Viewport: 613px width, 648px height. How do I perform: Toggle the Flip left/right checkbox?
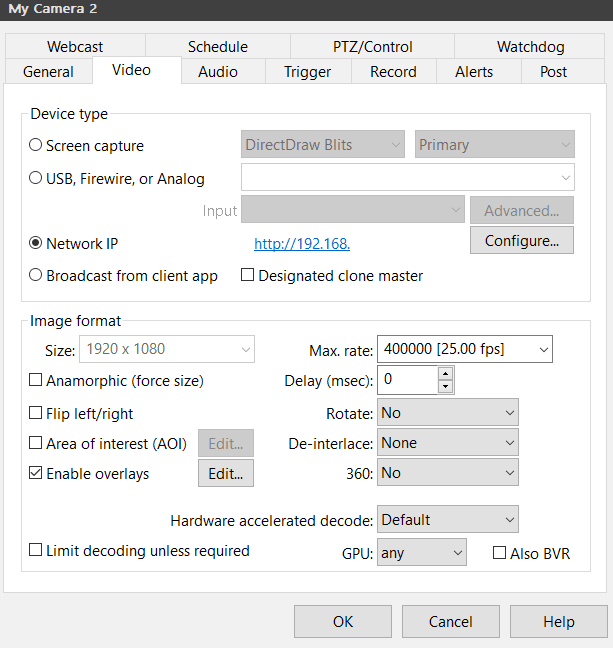tap(36, 413)
